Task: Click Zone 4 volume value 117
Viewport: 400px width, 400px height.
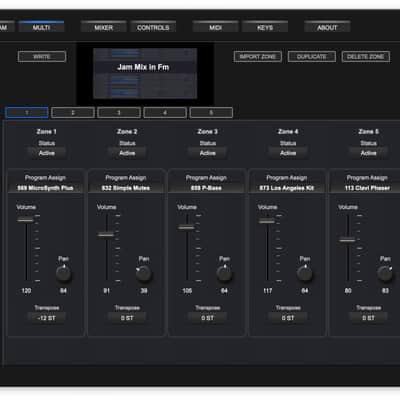Action: [x=268, y=291]
